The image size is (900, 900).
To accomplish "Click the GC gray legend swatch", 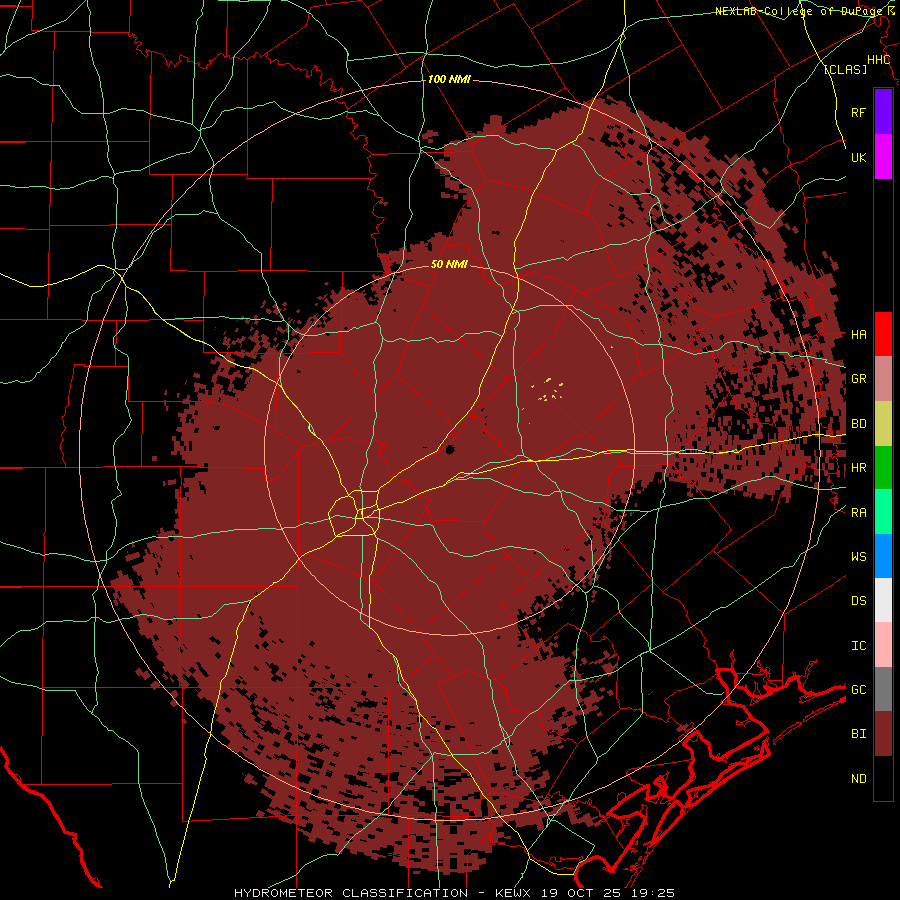I will tap(883, 689).
